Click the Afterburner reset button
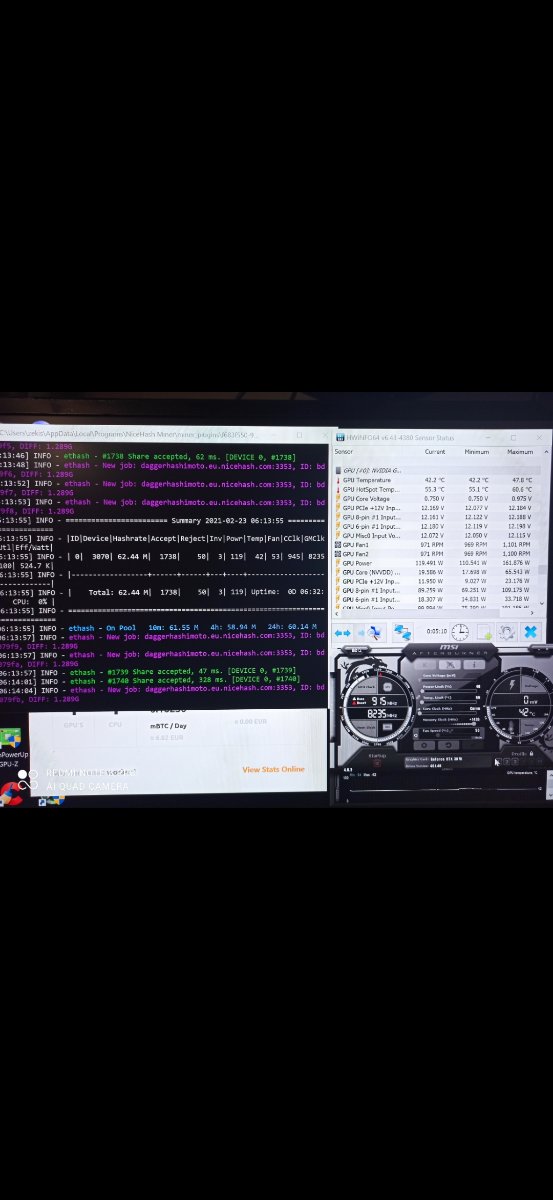553x1200 pixels. click(448, 745)
